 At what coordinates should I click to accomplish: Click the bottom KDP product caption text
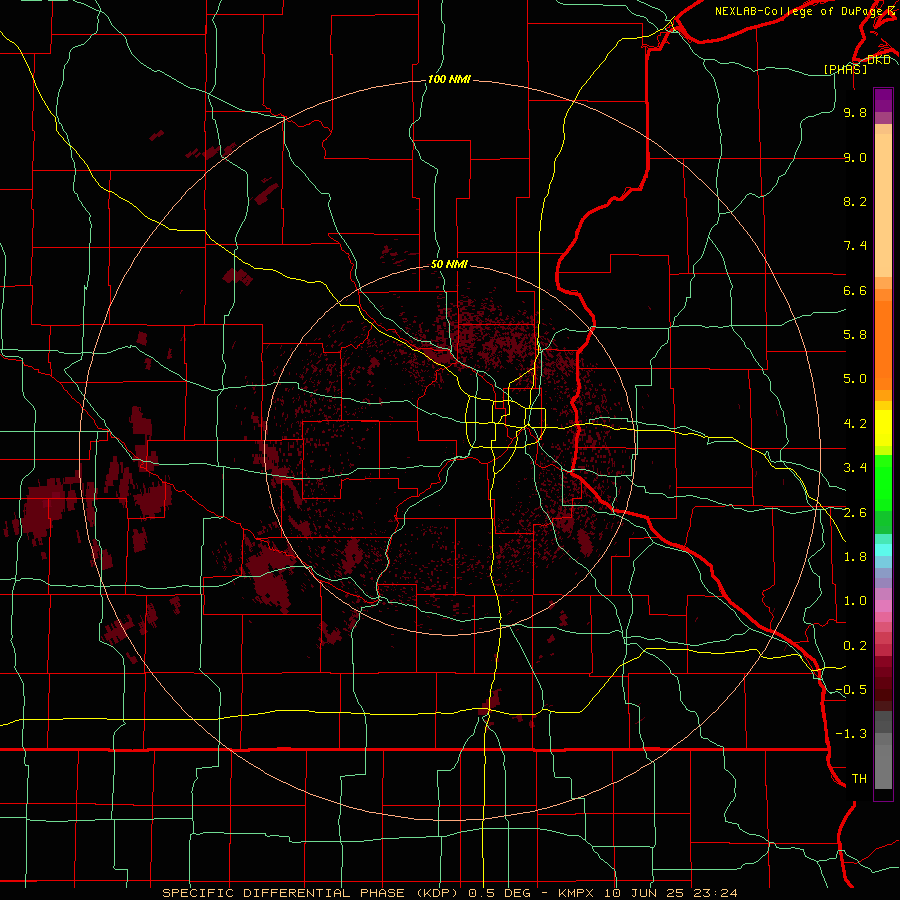pos(450,893)
